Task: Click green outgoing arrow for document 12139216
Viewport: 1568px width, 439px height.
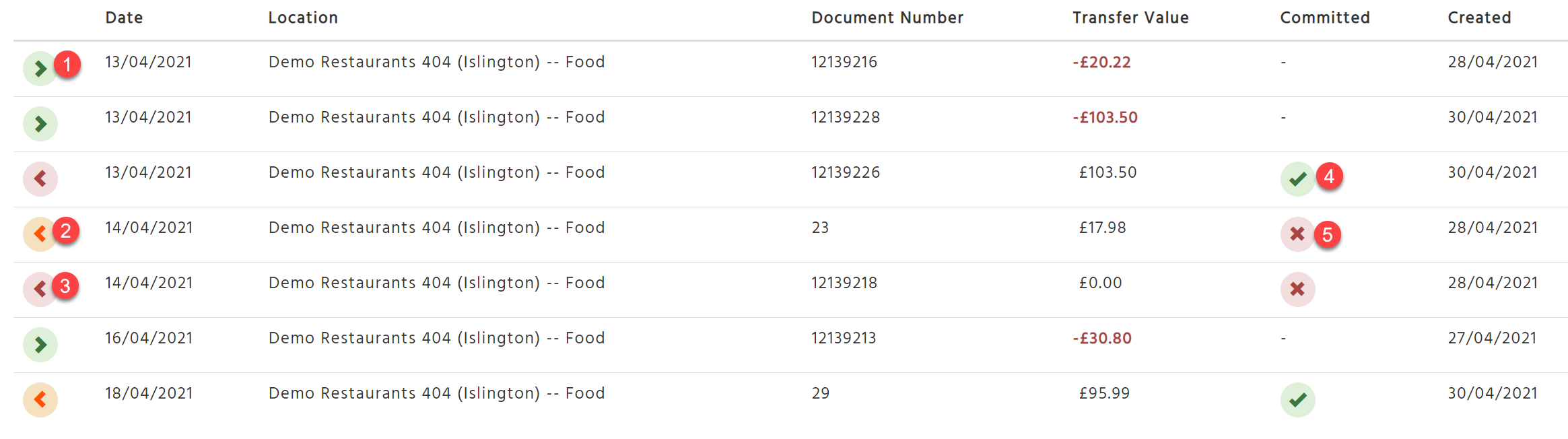Action: pyautogui.click(x=40, y=69)
